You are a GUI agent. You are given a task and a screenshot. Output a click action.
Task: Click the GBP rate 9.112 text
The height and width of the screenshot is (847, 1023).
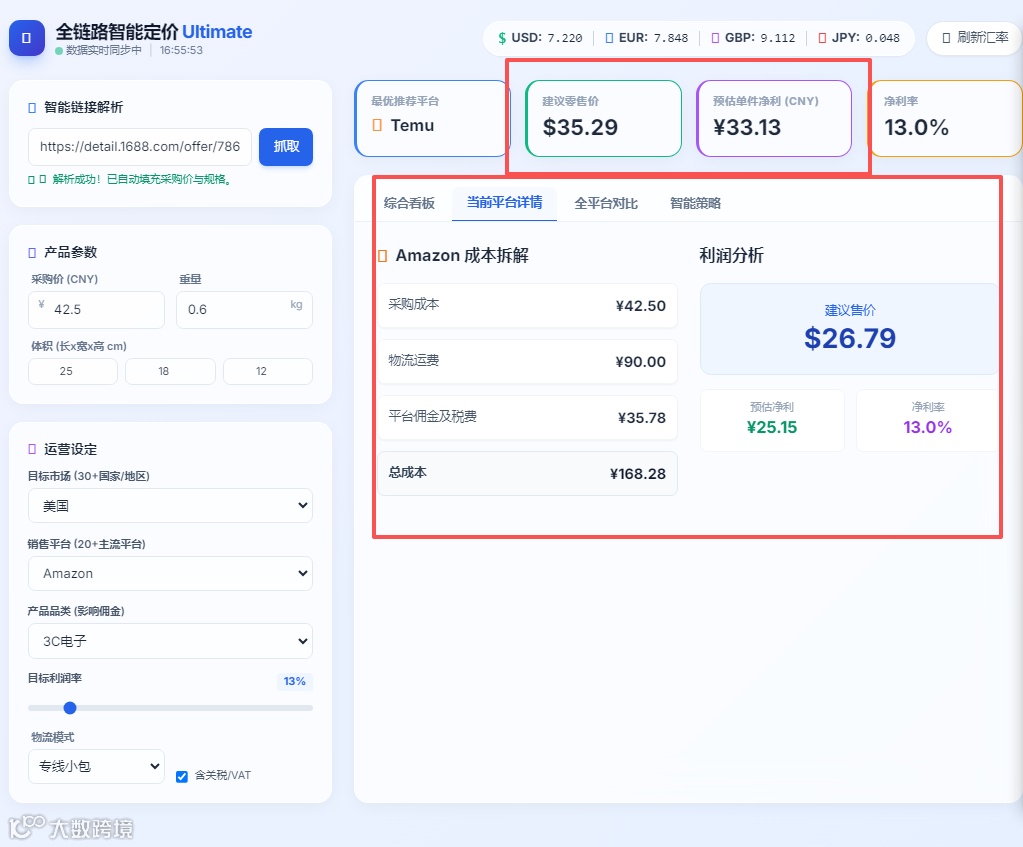778,38
